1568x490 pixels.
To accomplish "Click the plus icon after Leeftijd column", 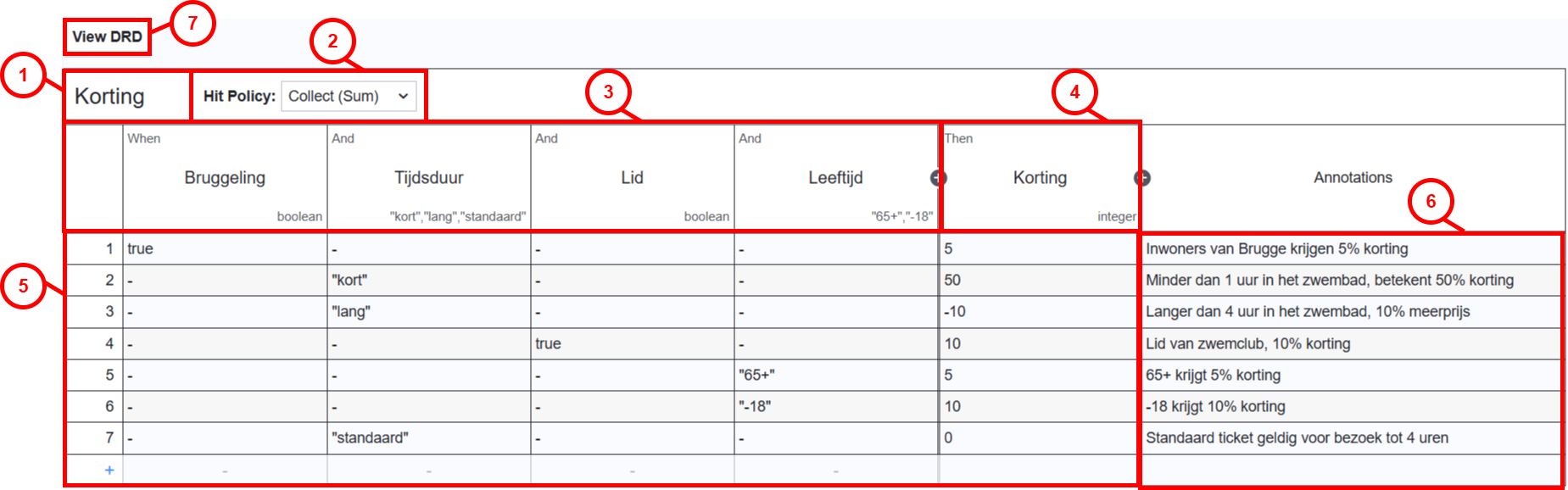I will 938,178.
